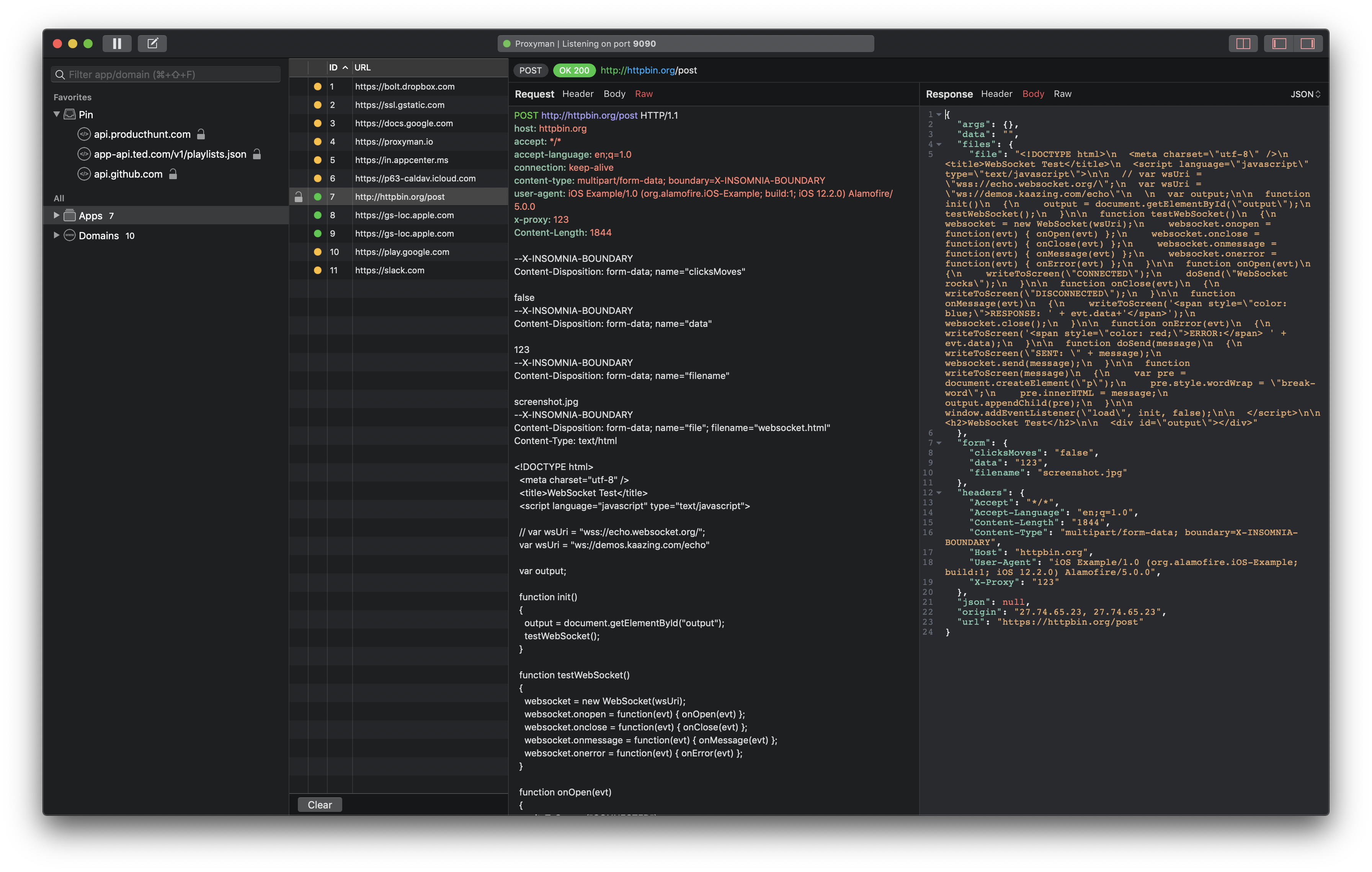Viewport: 1372px width, 872px height.
Task: Switch to the Response Raw tab
Action: pyautogui.click(x=1063, y=94)
